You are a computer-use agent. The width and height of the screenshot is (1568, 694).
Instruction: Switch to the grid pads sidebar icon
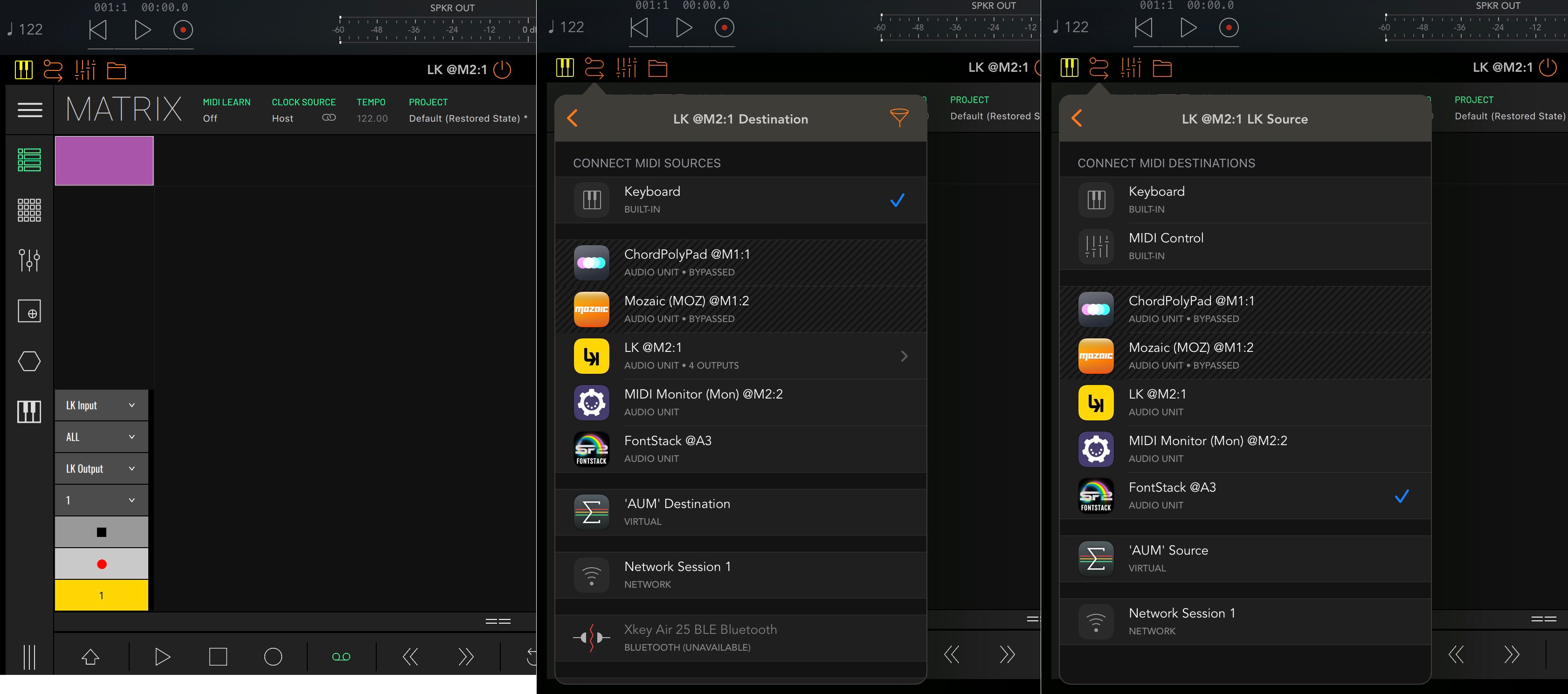(x=29, y=210)
